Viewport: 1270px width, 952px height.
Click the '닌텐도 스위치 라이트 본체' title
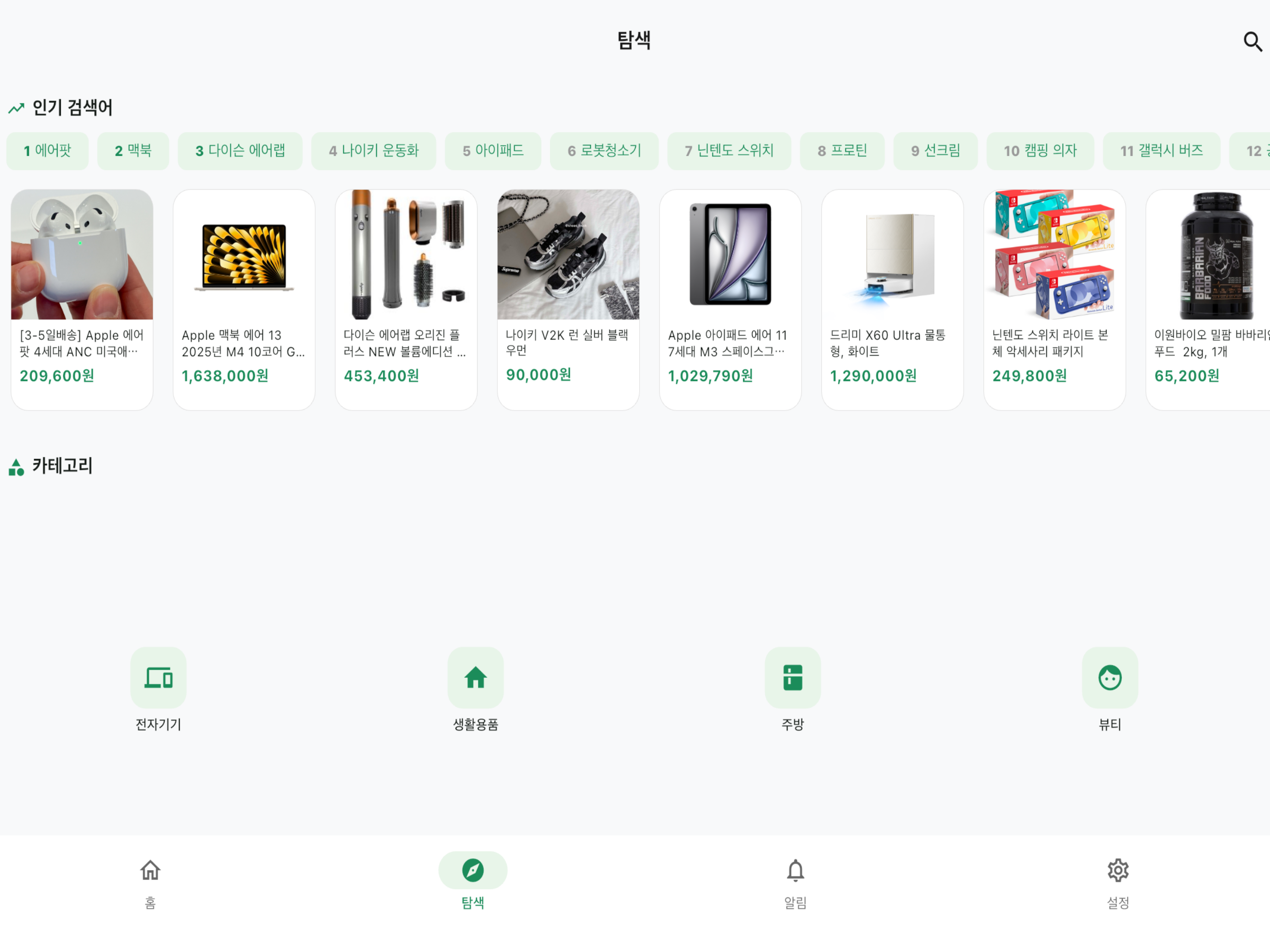tap(1050, 343)
